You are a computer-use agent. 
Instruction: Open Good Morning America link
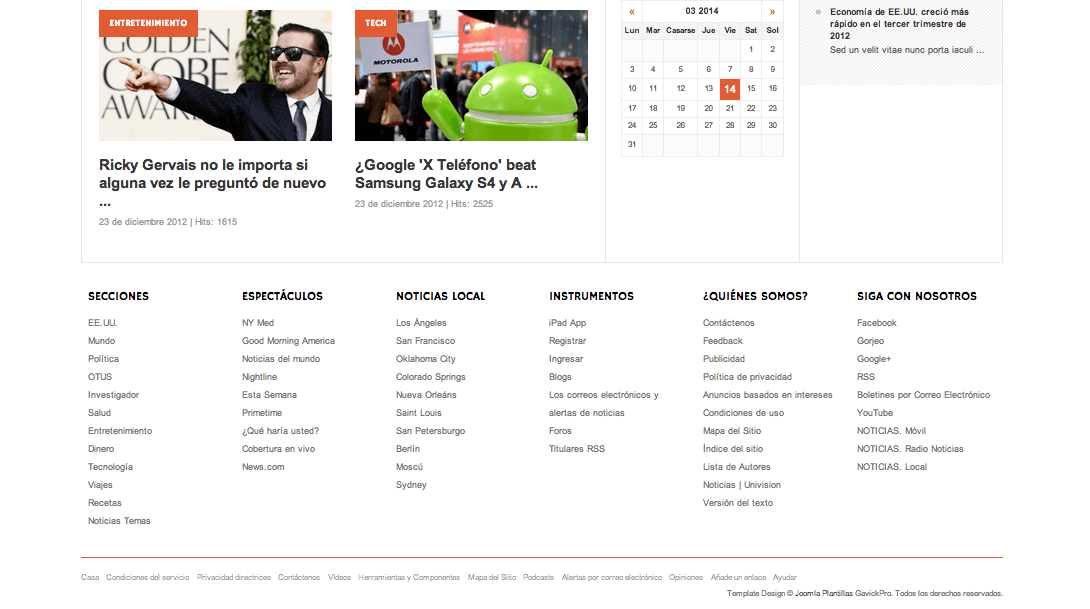click(288, 341)
